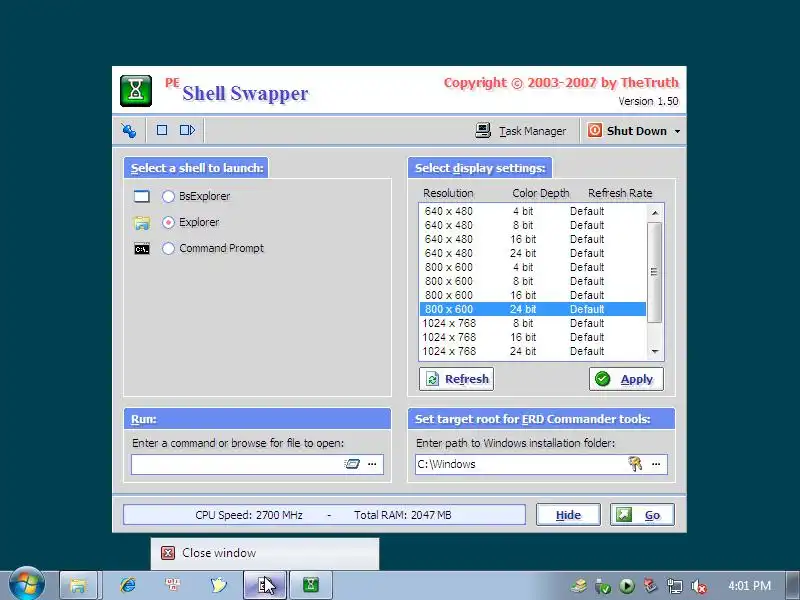Image resolution: width=800 pixels, height=600 pixels.
Task: Select 800 x 600 16 bit row
Action: point(533,295)
